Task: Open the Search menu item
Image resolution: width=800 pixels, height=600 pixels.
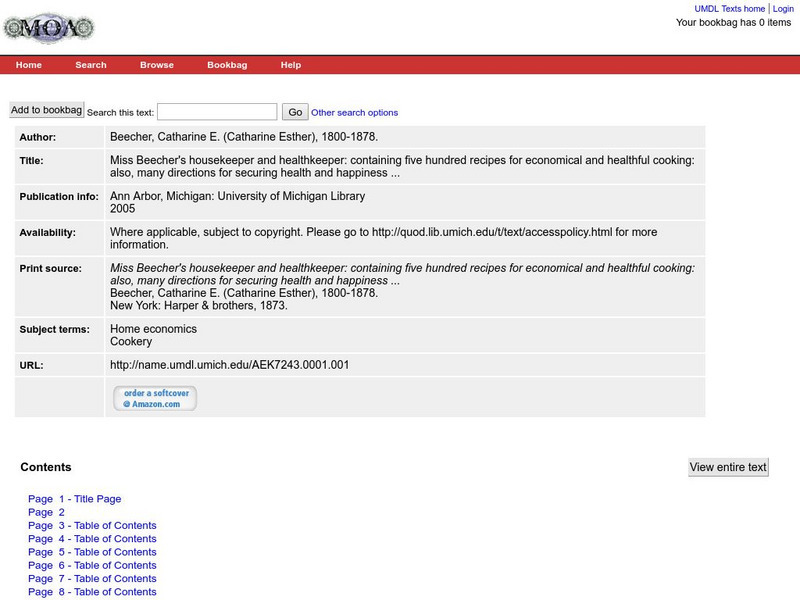Action: tap(91, 65)
